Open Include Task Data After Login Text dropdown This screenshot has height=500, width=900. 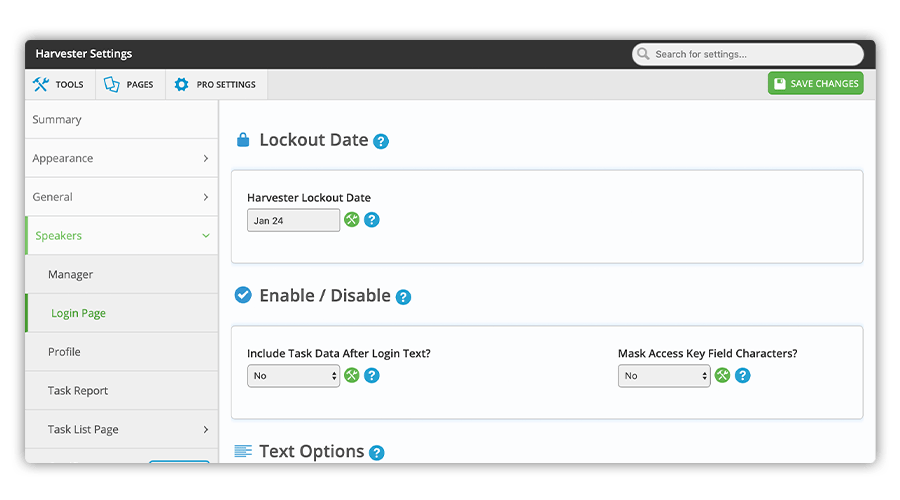(293, 376)
